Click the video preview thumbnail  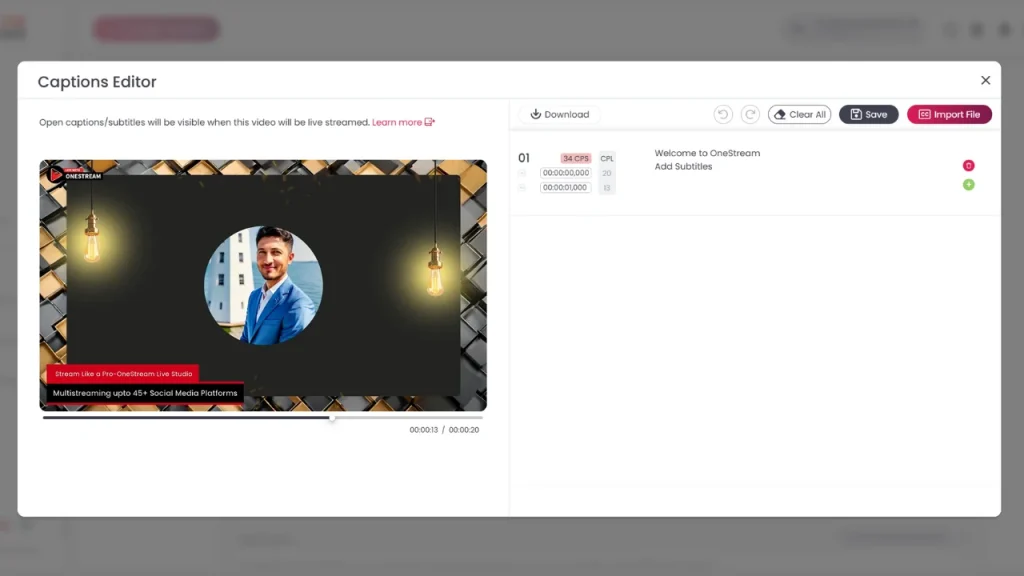263,285
